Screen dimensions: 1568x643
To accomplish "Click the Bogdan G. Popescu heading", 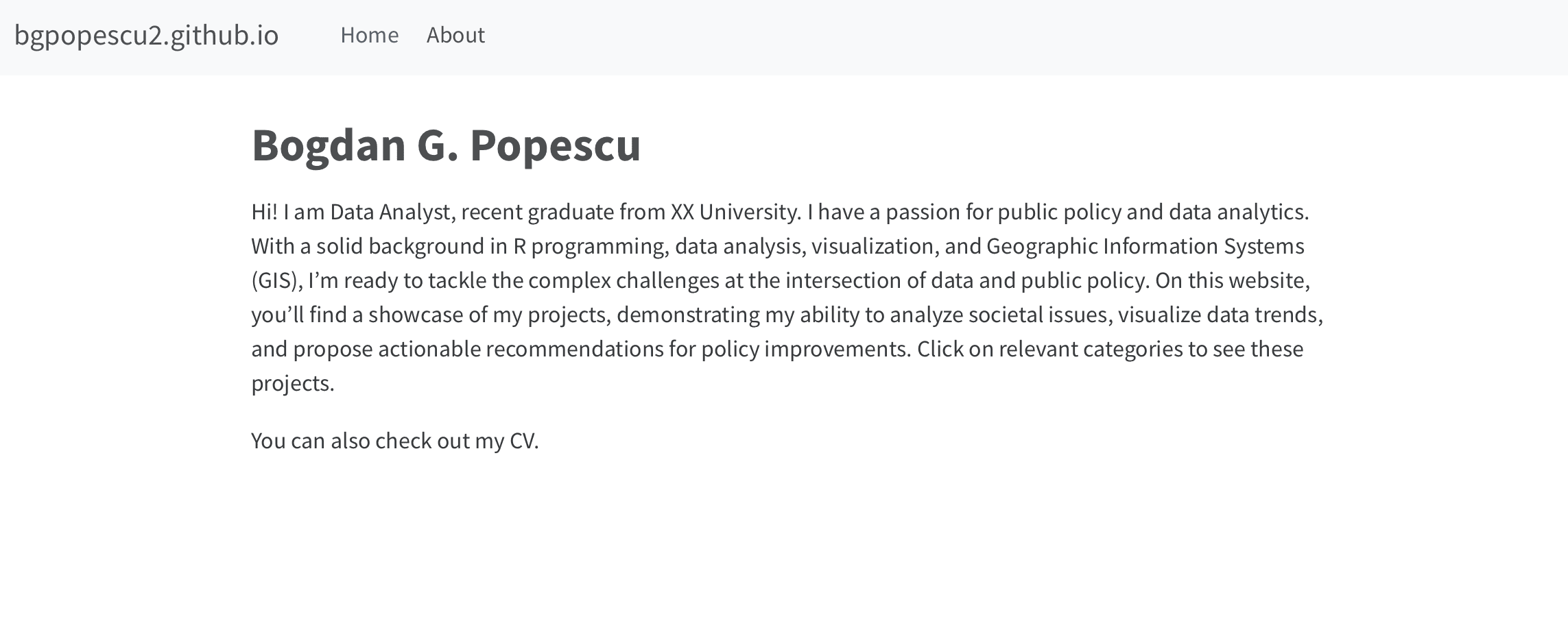I will coord(446,145).
